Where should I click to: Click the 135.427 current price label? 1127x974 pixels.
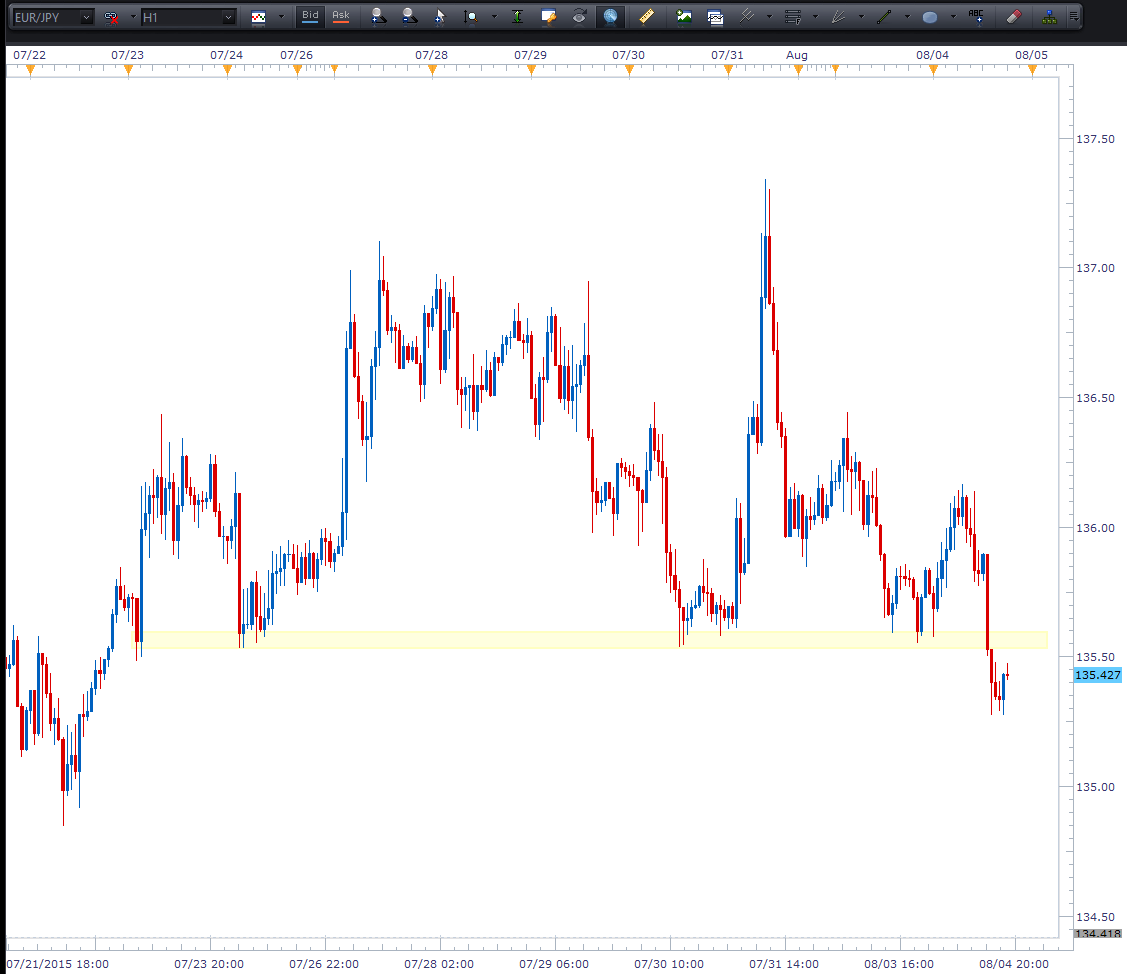coord(1097,676)
